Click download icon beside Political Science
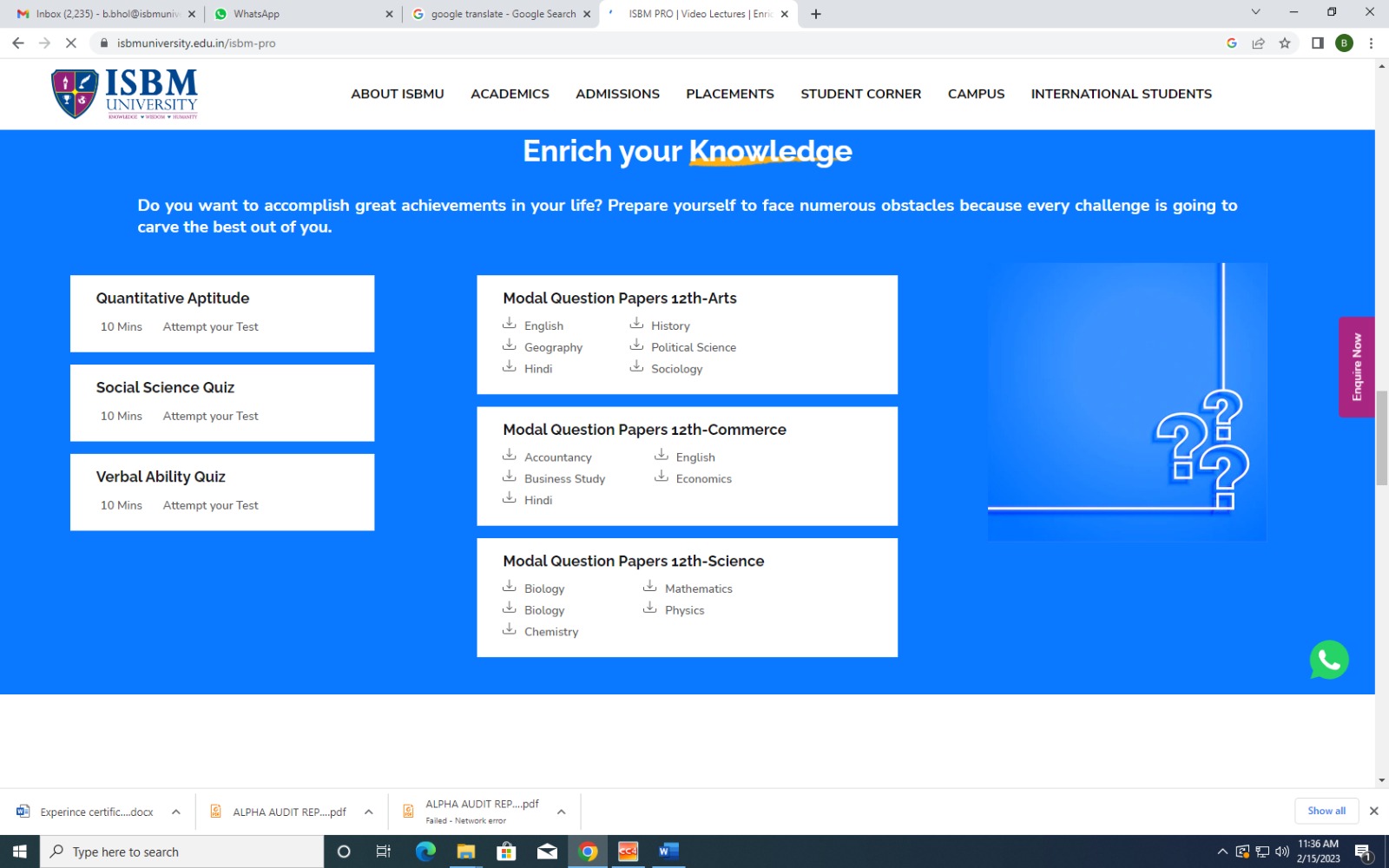1389x868 pixels. tap(636, 345)
